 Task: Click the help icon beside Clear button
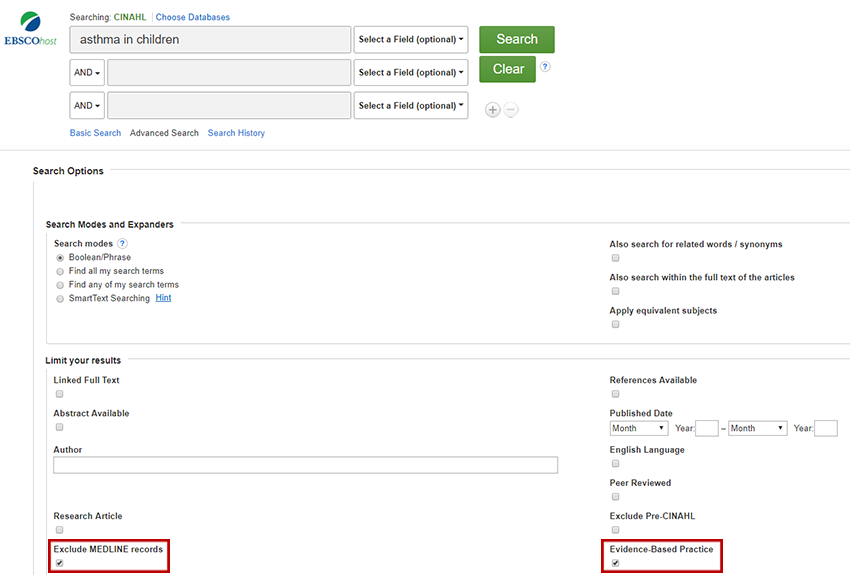point(545,68)
